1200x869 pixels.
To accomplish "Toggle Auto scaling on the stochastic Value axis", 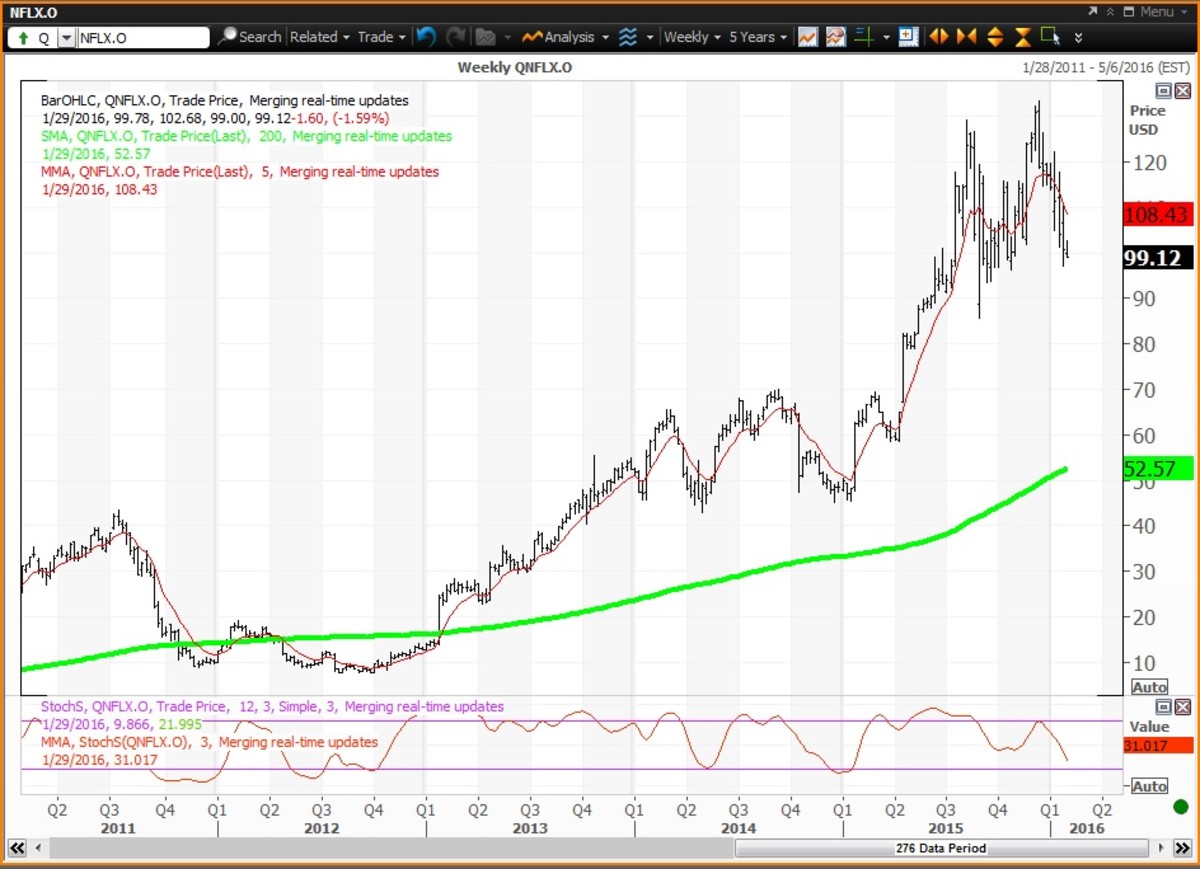I will pyautogui.click(x=1149, y=786).
